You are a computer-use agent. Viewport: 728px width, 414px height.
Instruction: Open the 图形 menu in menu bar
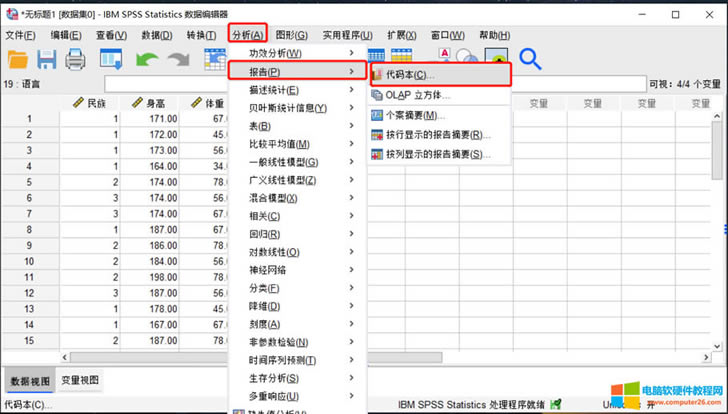[x=291, y=35]
